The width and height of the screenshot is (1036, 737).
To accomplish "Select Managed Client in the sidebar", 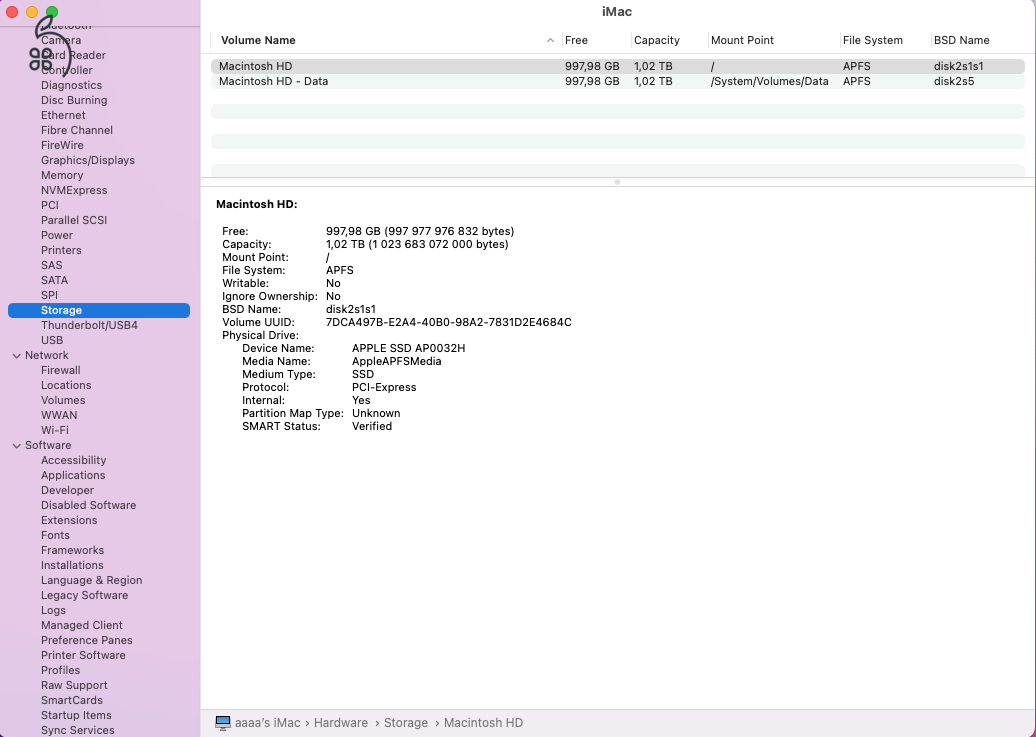I will pyautogui.click(x=81, y=625).
